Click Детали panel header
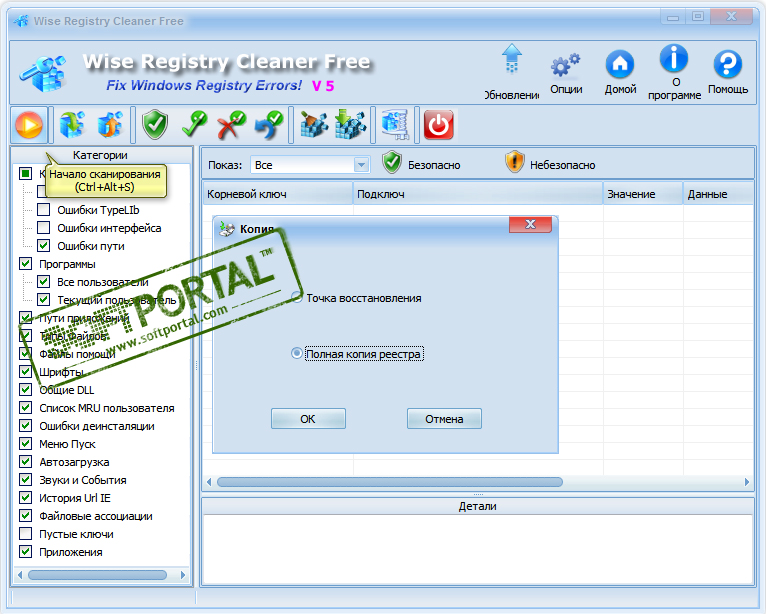This screenshot has width=766, height=614. pos(477,506)
